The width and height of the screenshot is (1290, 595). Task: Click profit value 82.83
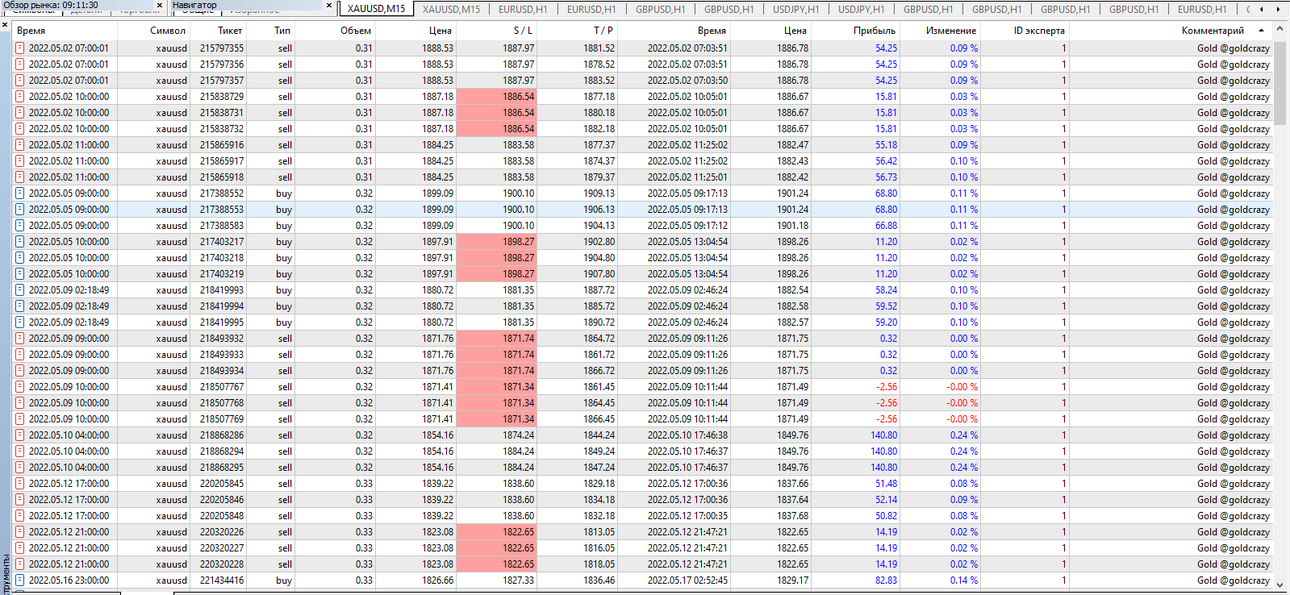pyautogui.click(x=886, y=580)
